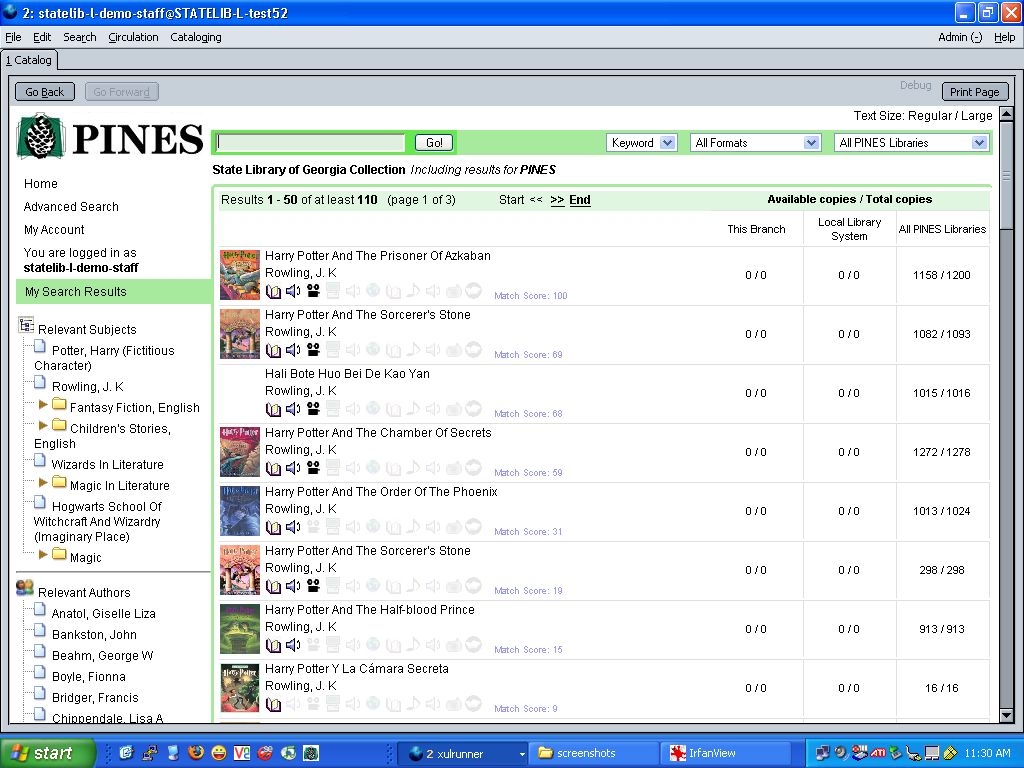Click the Advanced Search link
The height and width of the screenshot is (768, 1024).
pyautogui.click(x=71, y=207)
